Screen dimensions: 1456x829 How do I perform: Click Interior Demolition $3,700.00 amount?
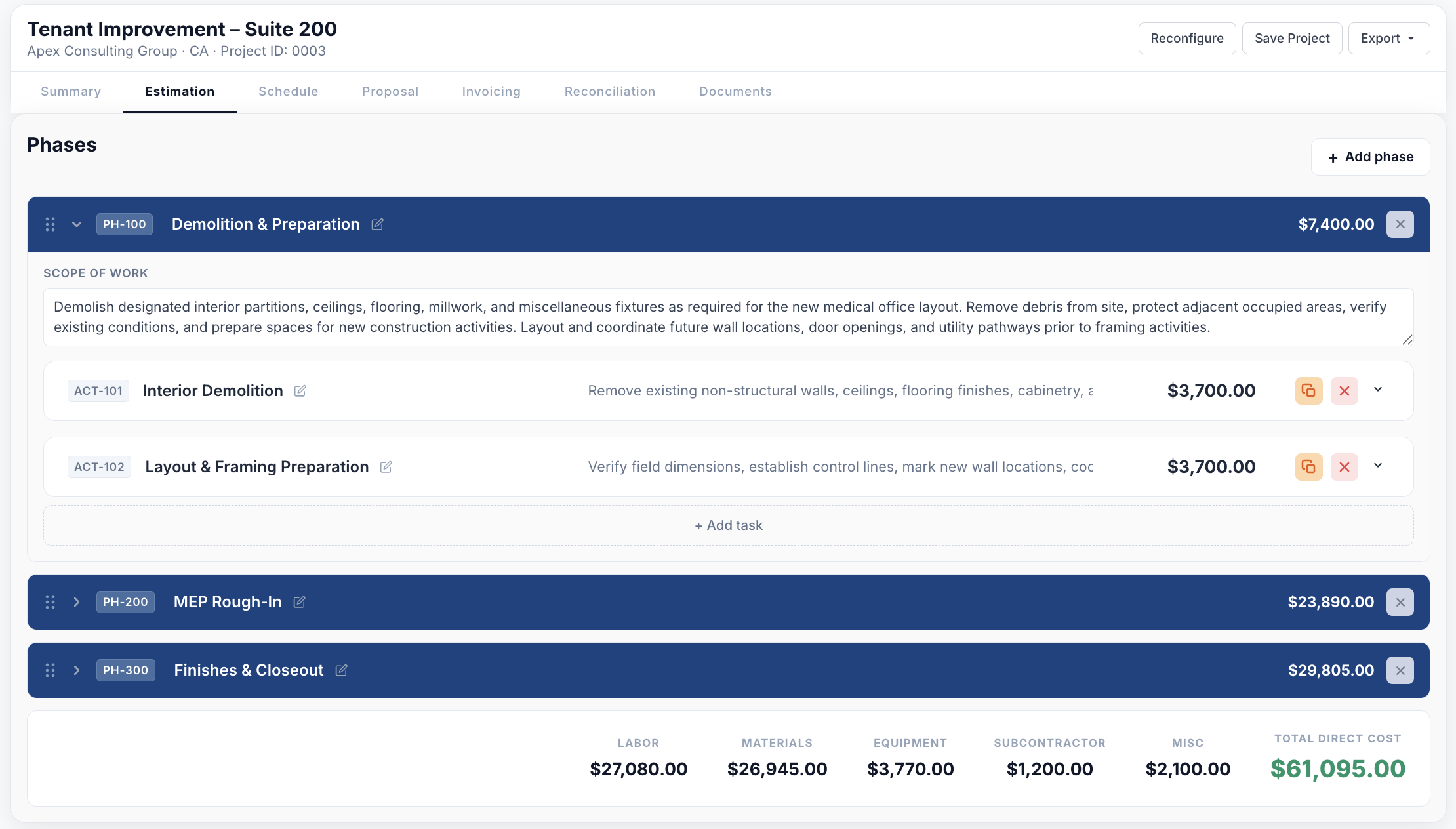click(x=1211, y=391)
